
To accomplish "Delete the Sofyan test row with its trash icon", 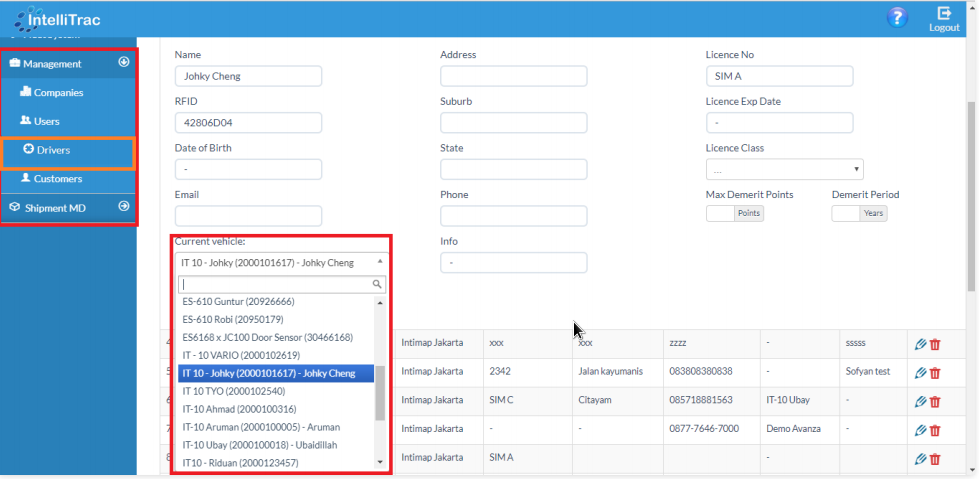I will pos(936,373).
